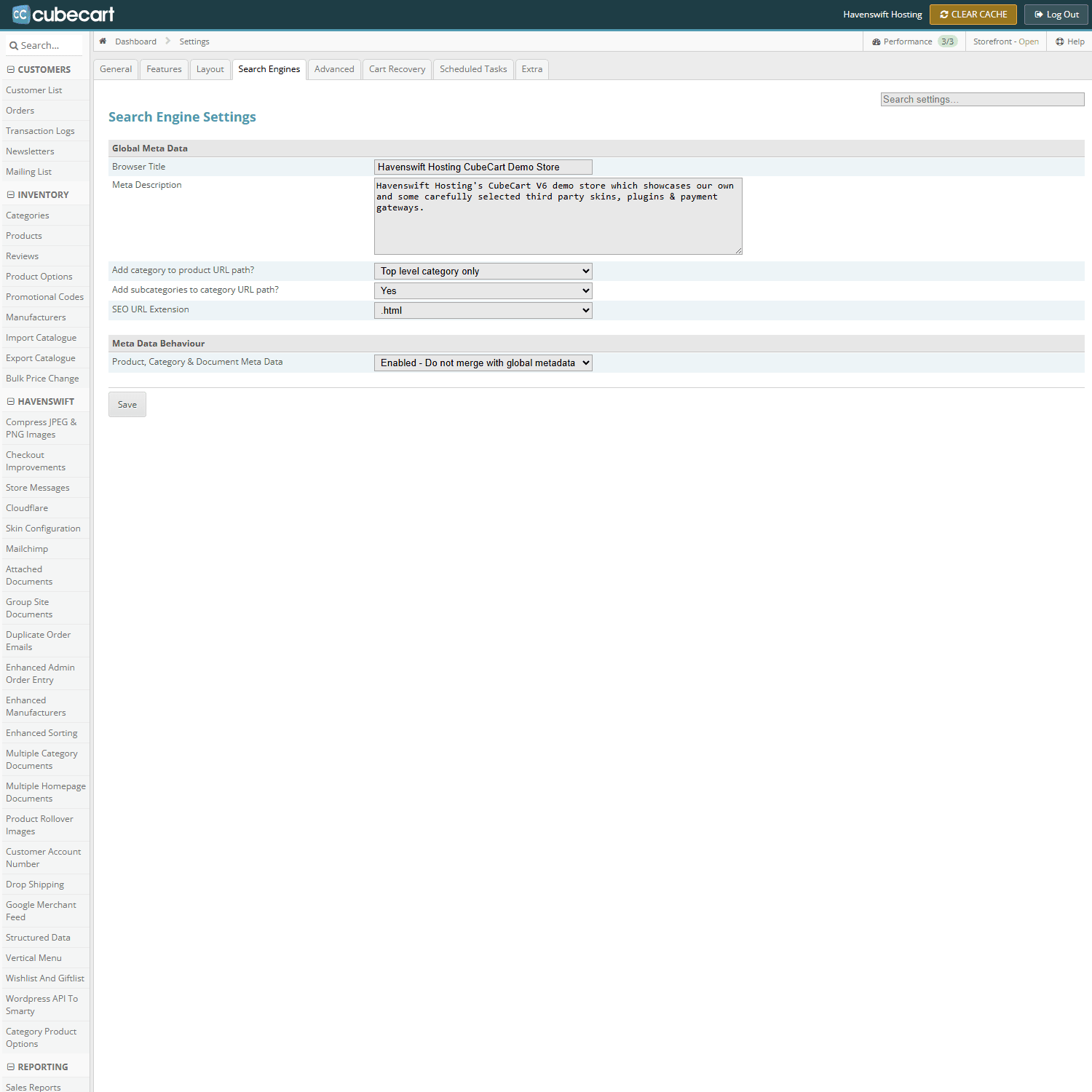Open Reviews in sidebar
1092x1092 pixels.
point(23,256)
